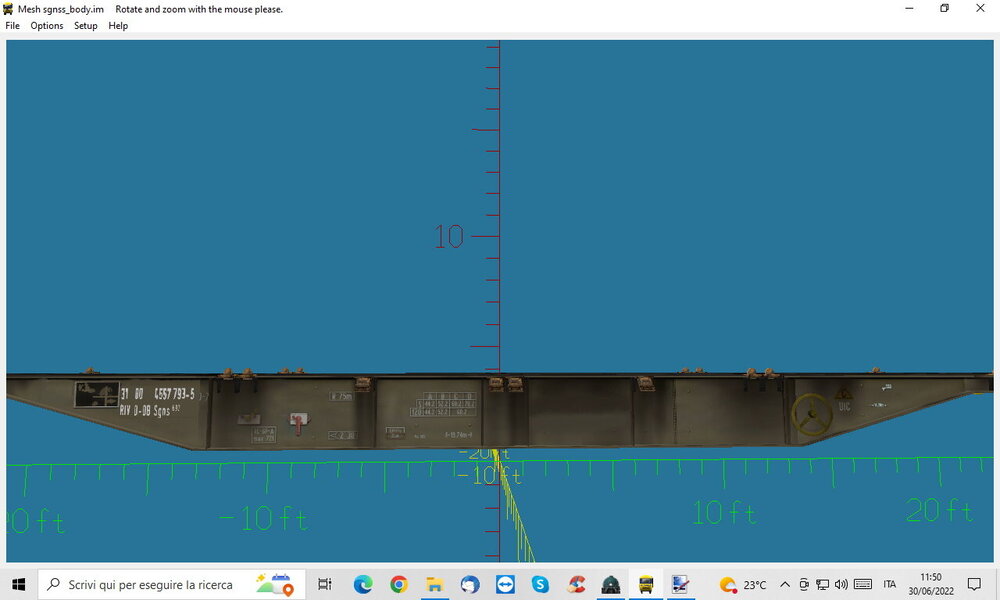Open the Setup menu
The width and height of the screenshot is (1000, 600).
[85, 26]
